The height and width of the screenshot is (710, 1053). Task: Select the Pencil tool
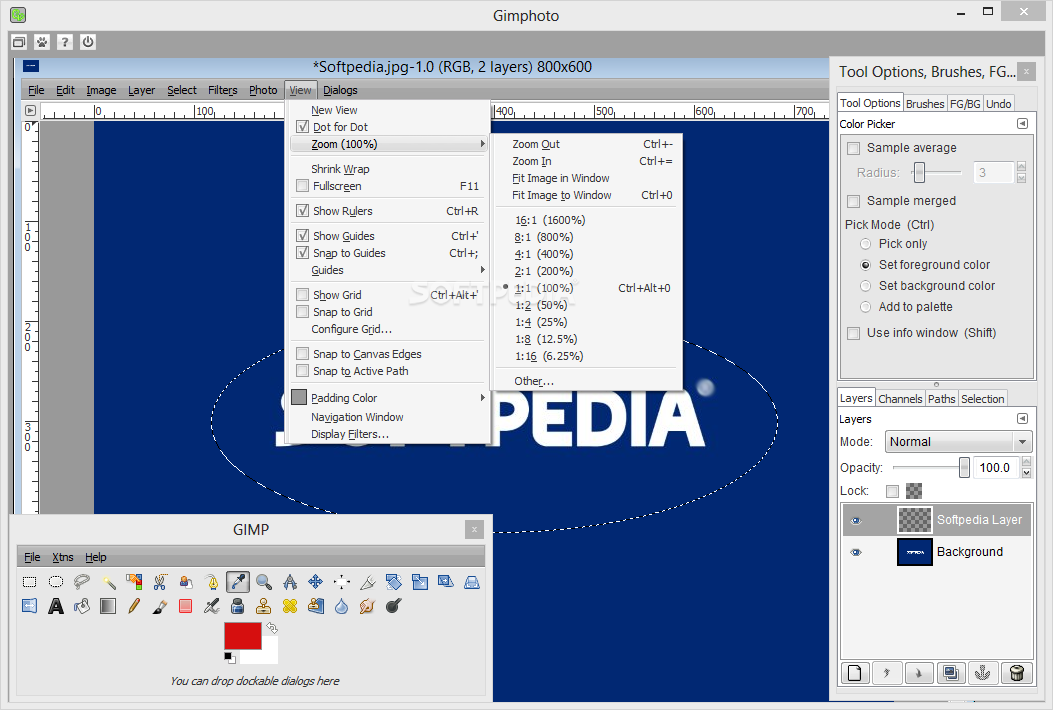tap(134, 606)
